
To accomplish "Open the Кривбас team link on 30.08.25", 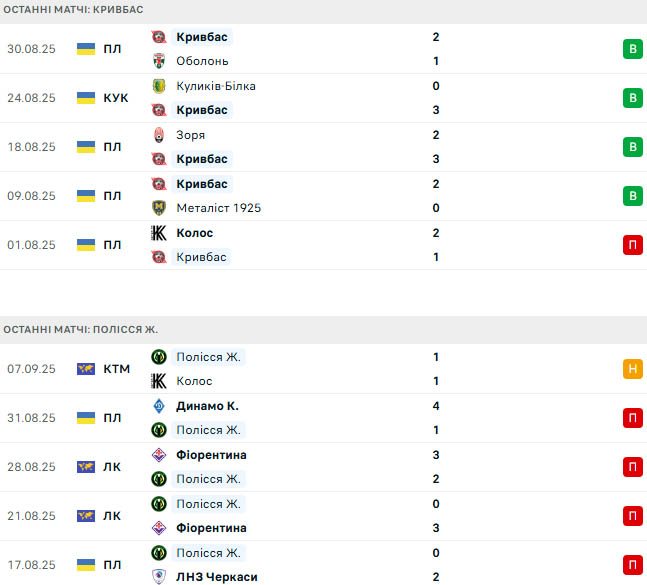I will point(201,37).
